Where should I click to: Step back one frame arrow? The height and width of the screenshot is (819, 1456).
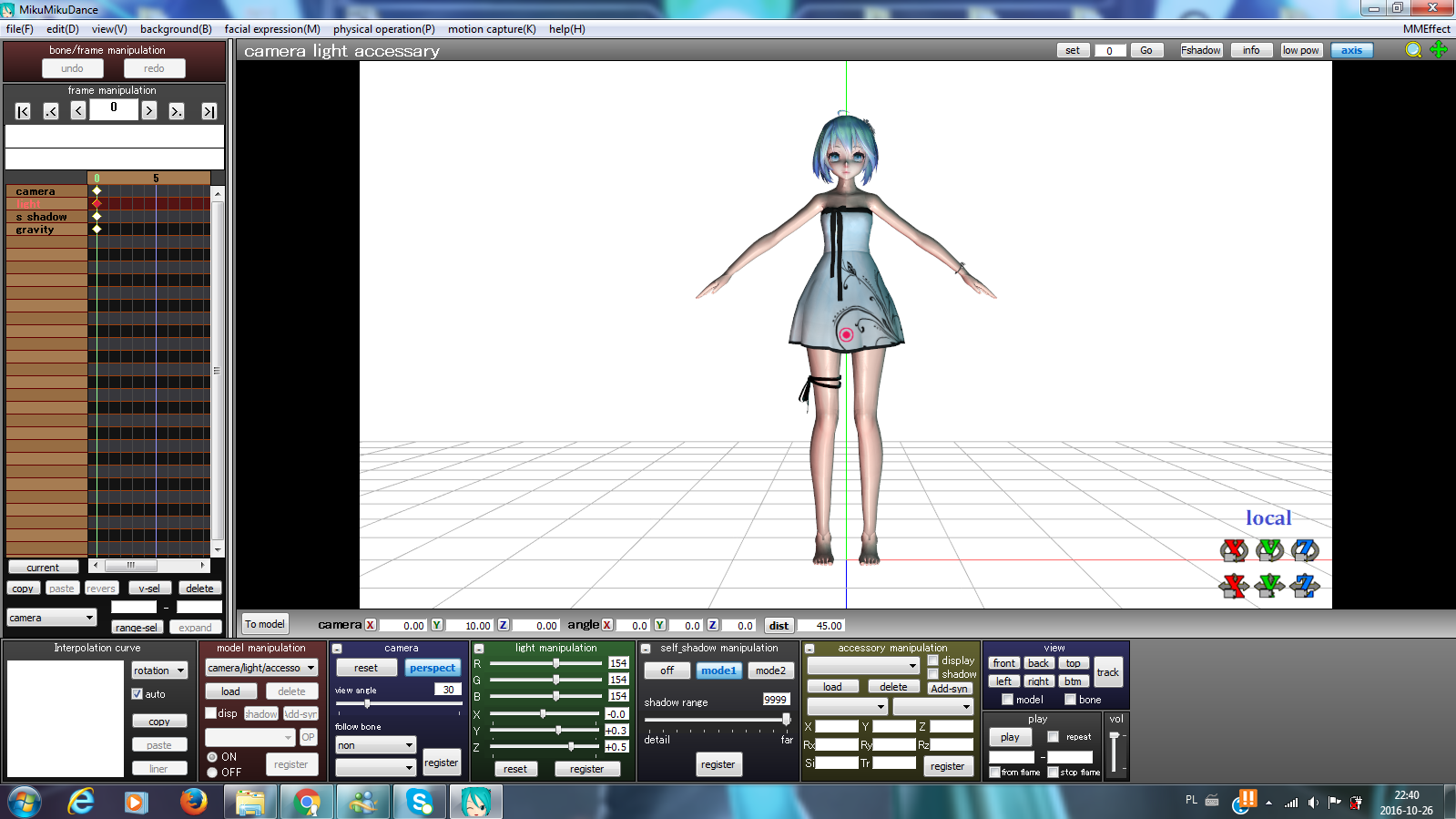coord(78,111)
